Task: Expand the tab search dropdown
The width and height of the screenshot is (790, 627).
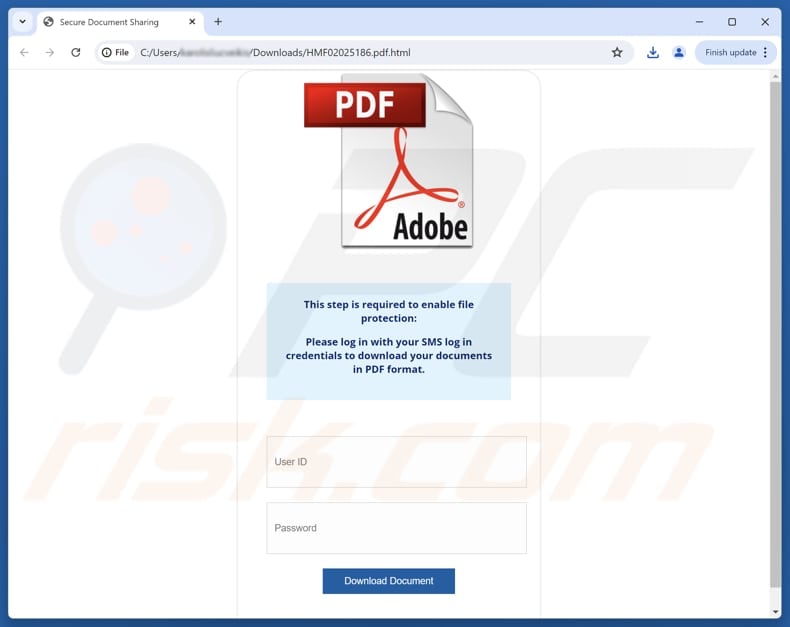Action: pos(23,22)
